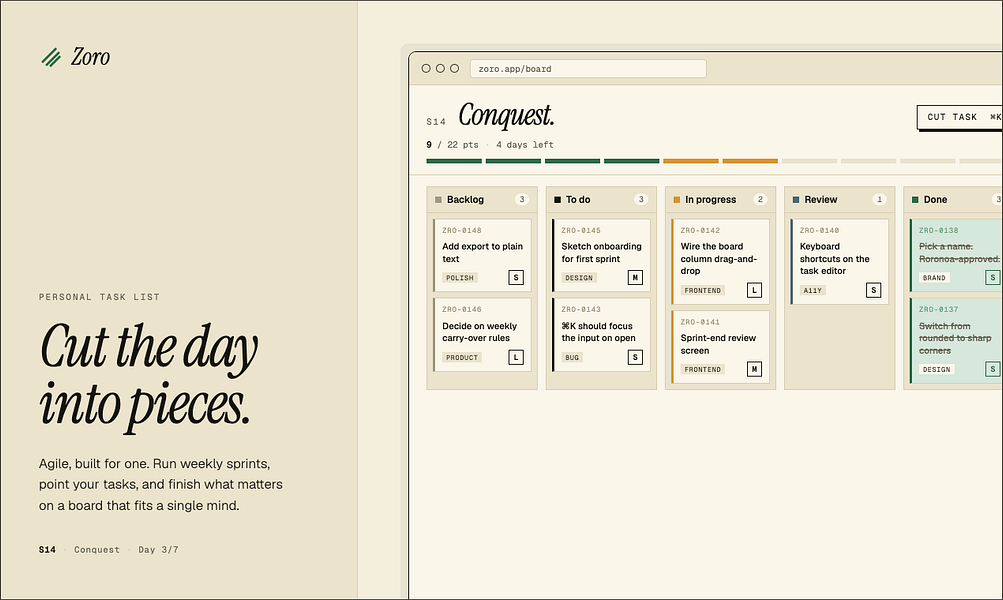Screen dimensions: 1003x600
Task: Click the ZRO-0148 task ID
Action: click(x=462, y=230)
